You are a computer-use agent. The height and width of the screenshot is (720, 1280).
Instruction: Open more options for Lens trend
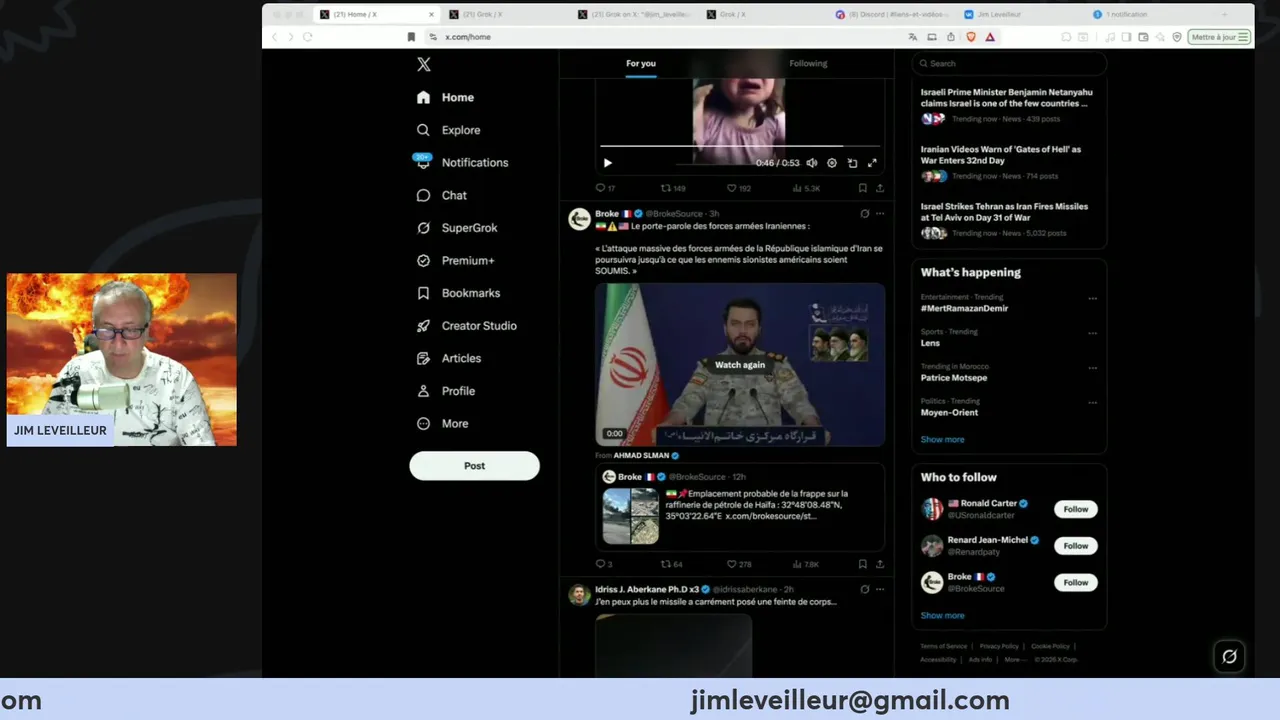[x=1092, y=333]
